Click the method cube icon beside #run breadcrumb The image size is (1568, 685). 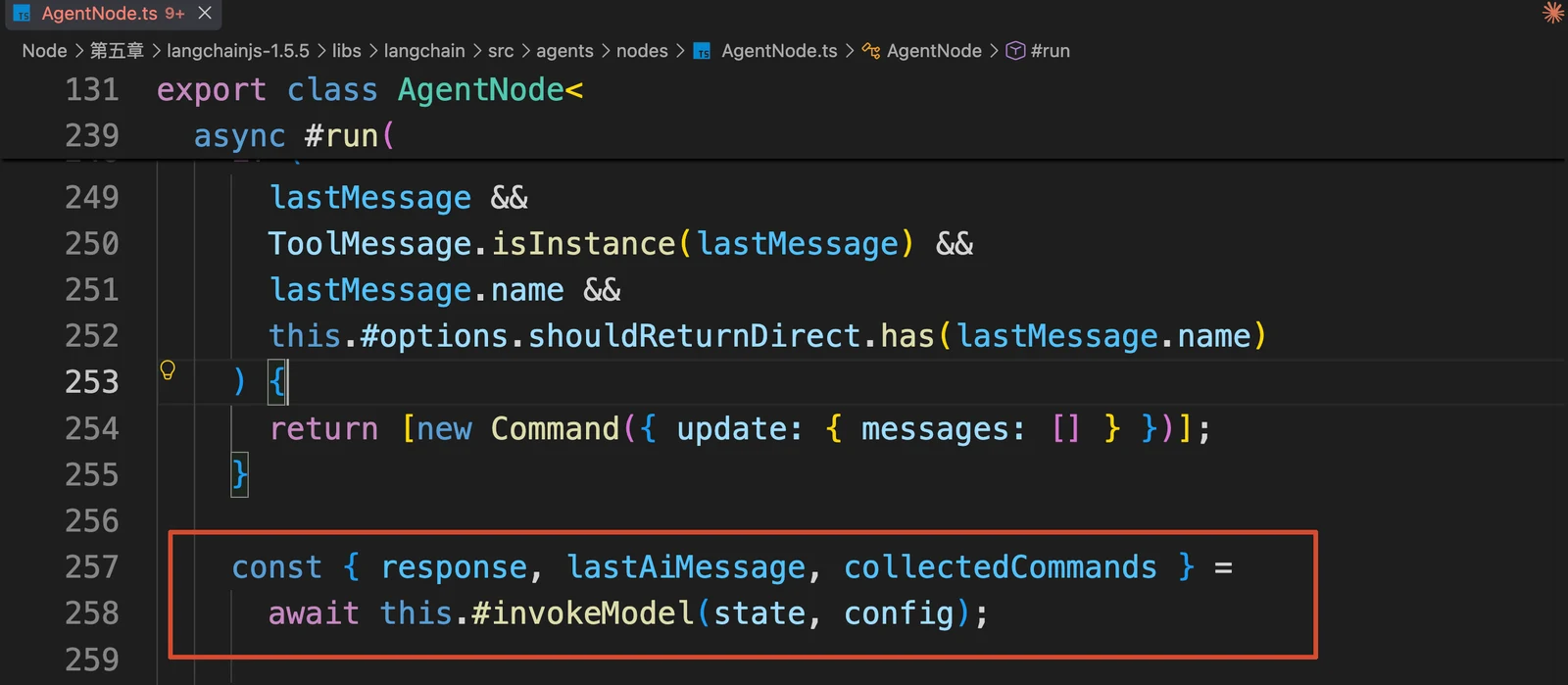pos(1015,51)
